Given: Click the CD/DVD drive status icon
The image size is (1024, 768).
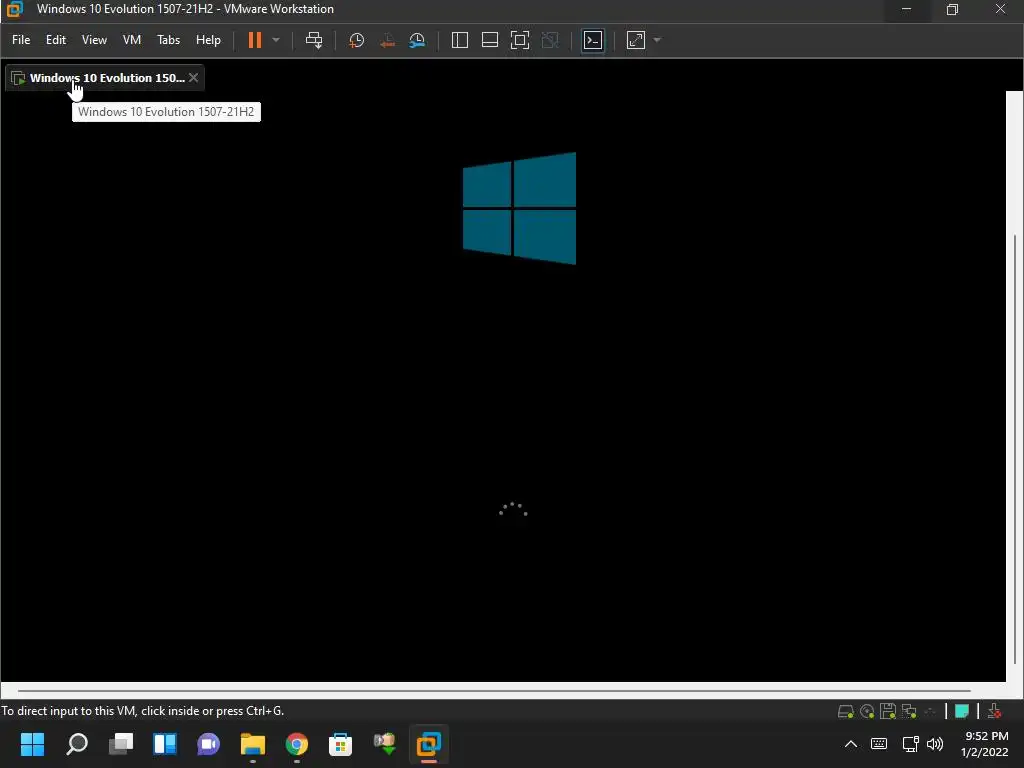Looking at the screenshot, I should tap(867, 711).
